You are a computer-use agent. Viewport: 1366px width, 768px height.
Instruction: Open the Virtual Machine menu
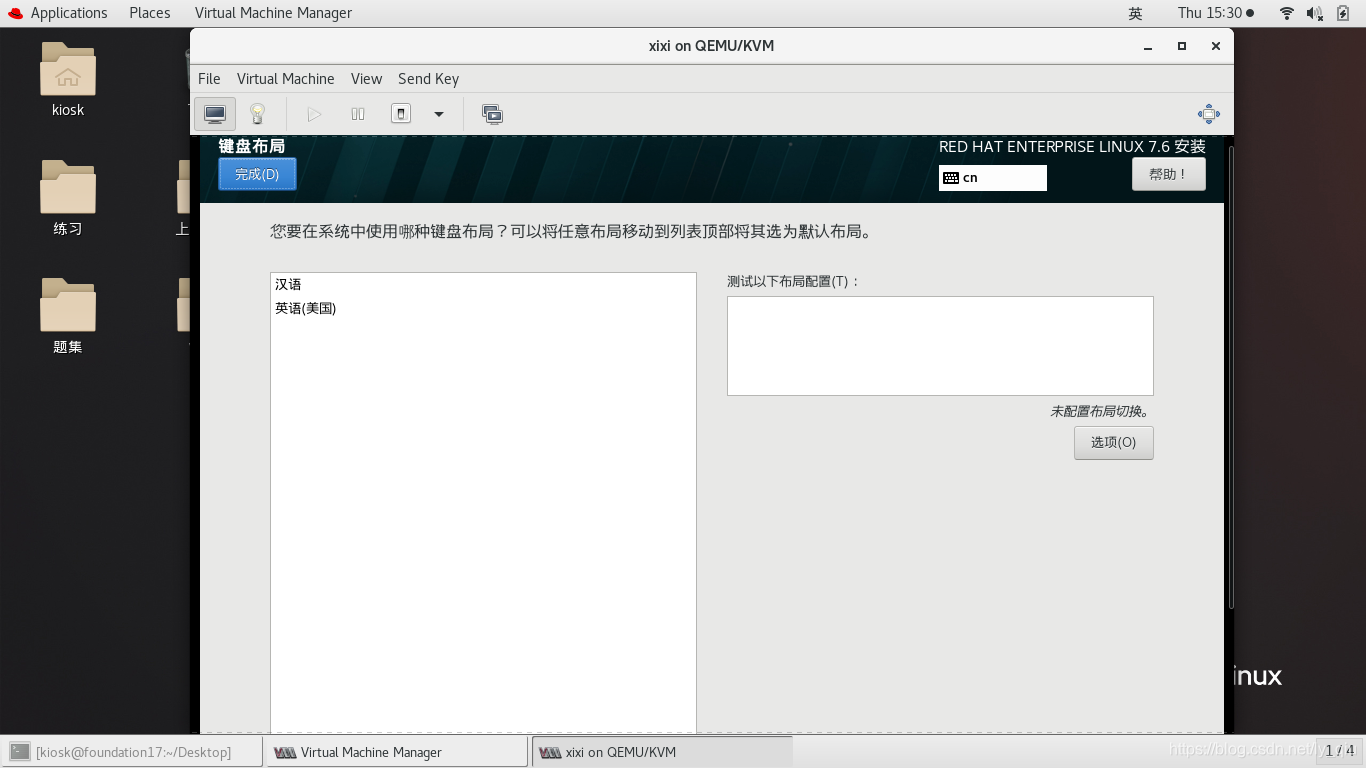click(x=285, y=79)
